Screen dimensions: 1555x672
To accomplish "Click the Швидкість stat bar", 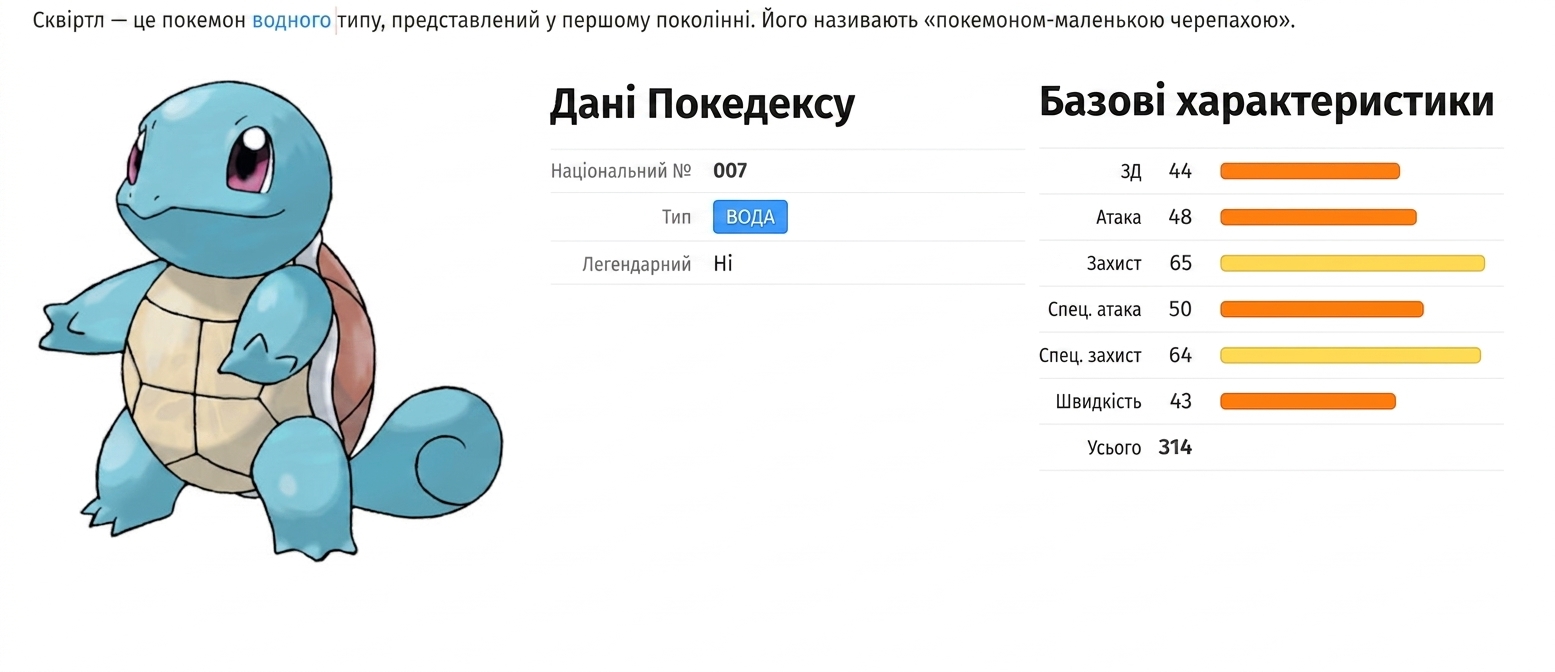I will point(1308,401).
